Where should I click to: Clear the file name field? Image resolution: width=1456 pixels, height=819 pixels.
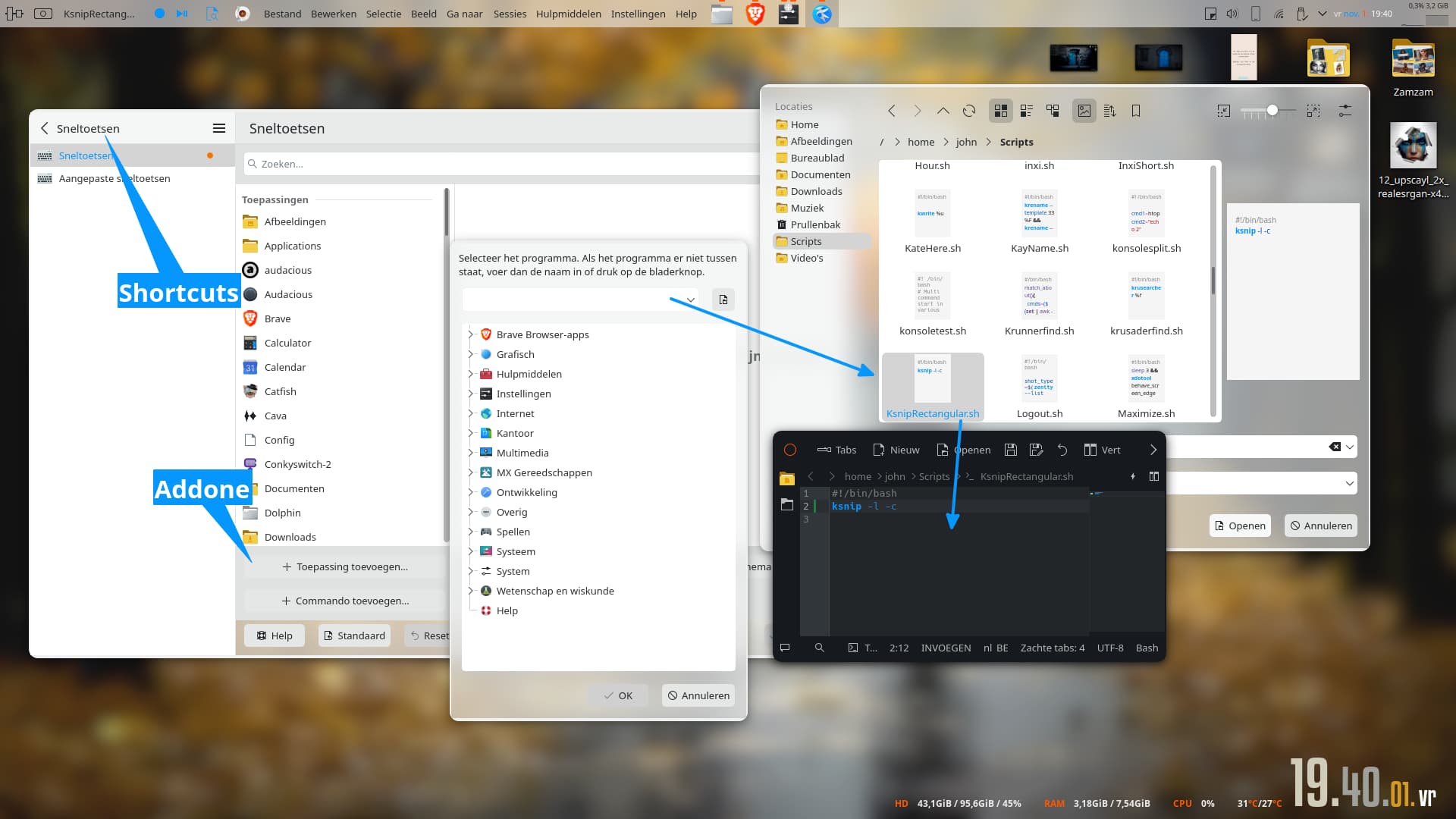click(1335, 447)
